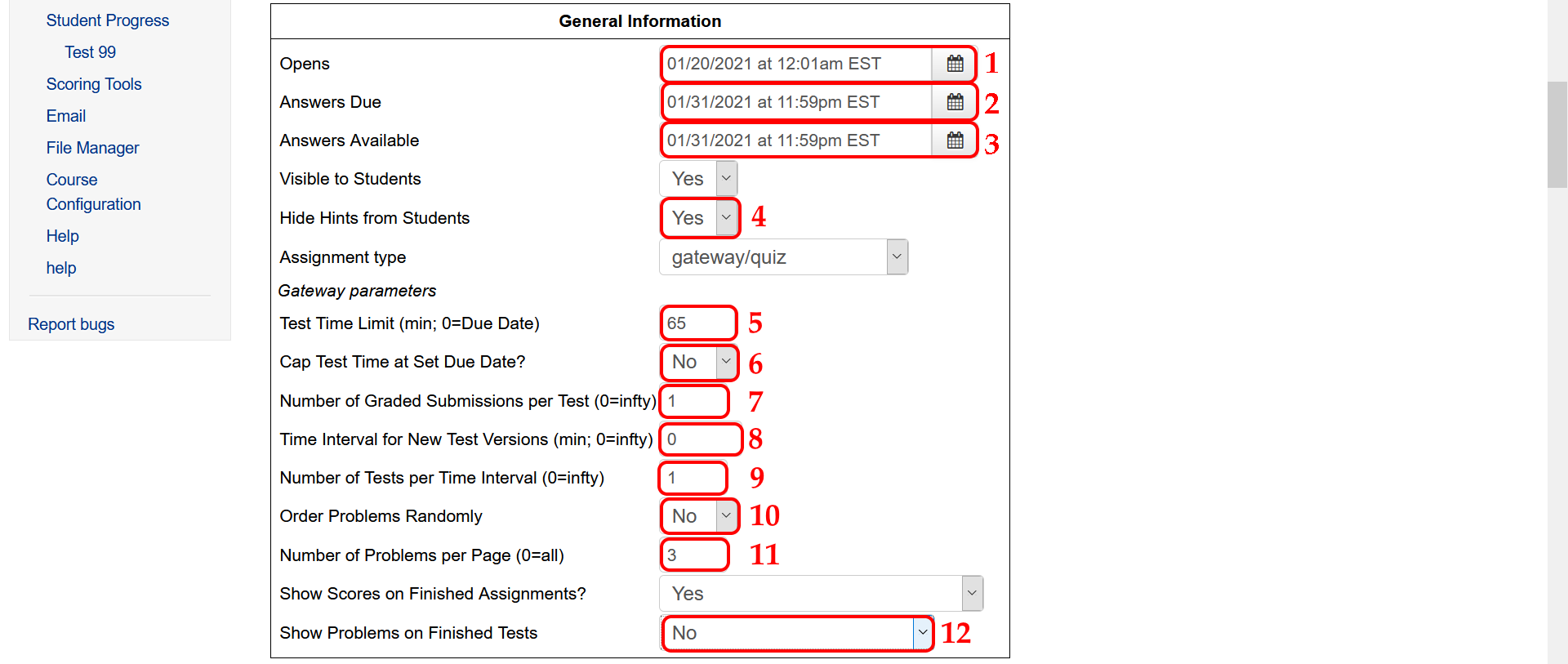Click the Opens date text field
This screenshot has width=1568, height=664.
click(x=796, y=64)
